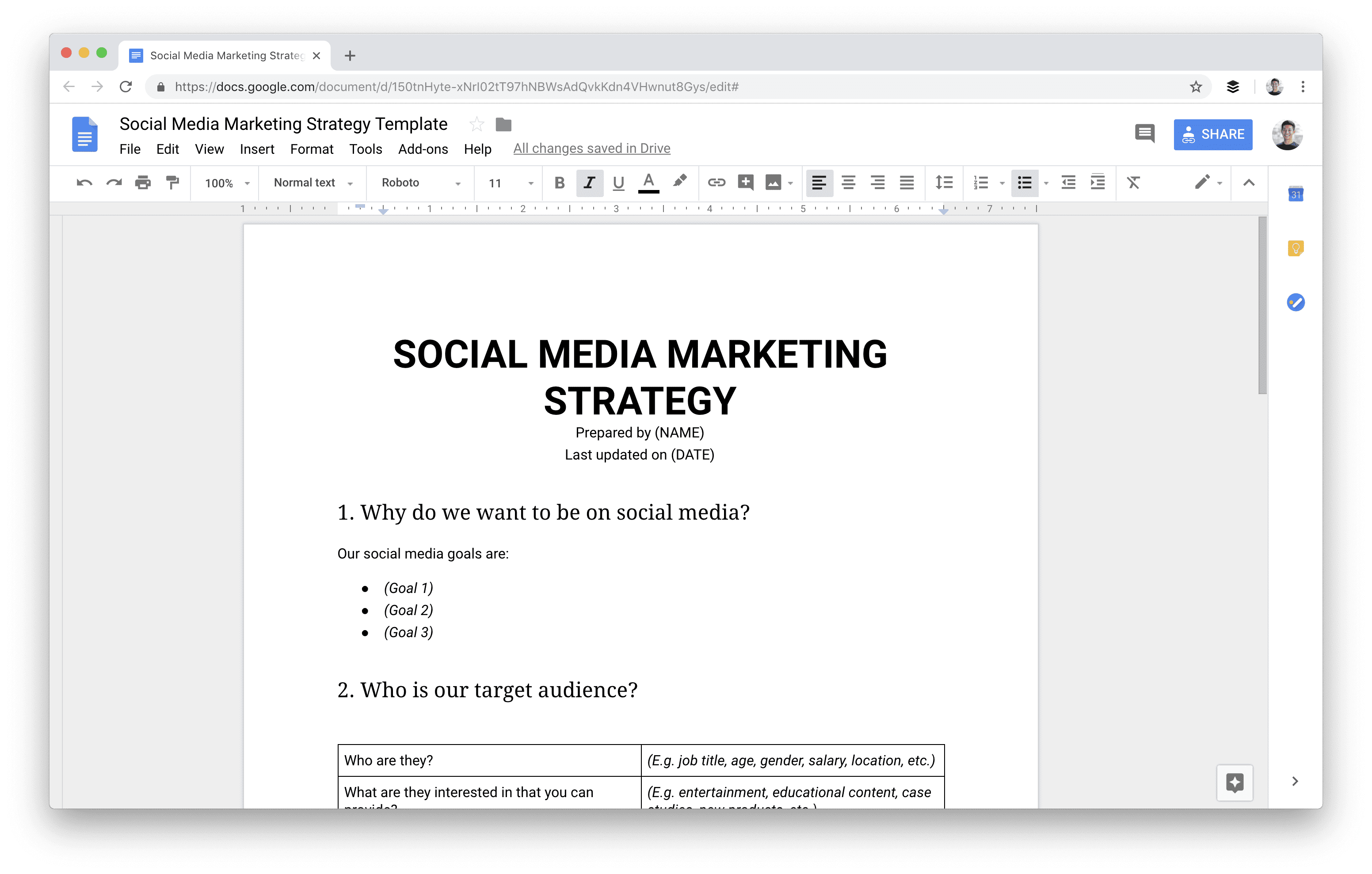Hide side panel with right chevron
Viewport: 1372px width, 874px height.
(x=1295, y=781)
